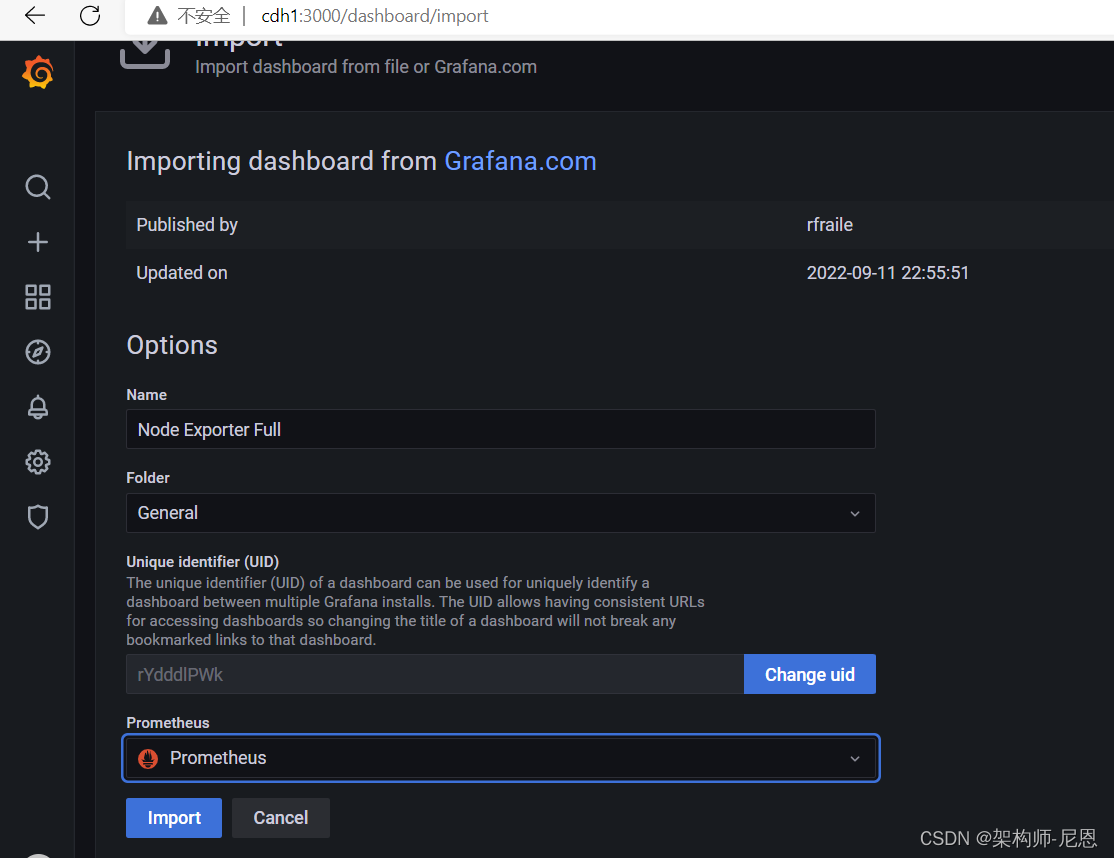Click the import dashboard page header icon
Viewport: 1114px width, 858px height.
click(145, 53)
